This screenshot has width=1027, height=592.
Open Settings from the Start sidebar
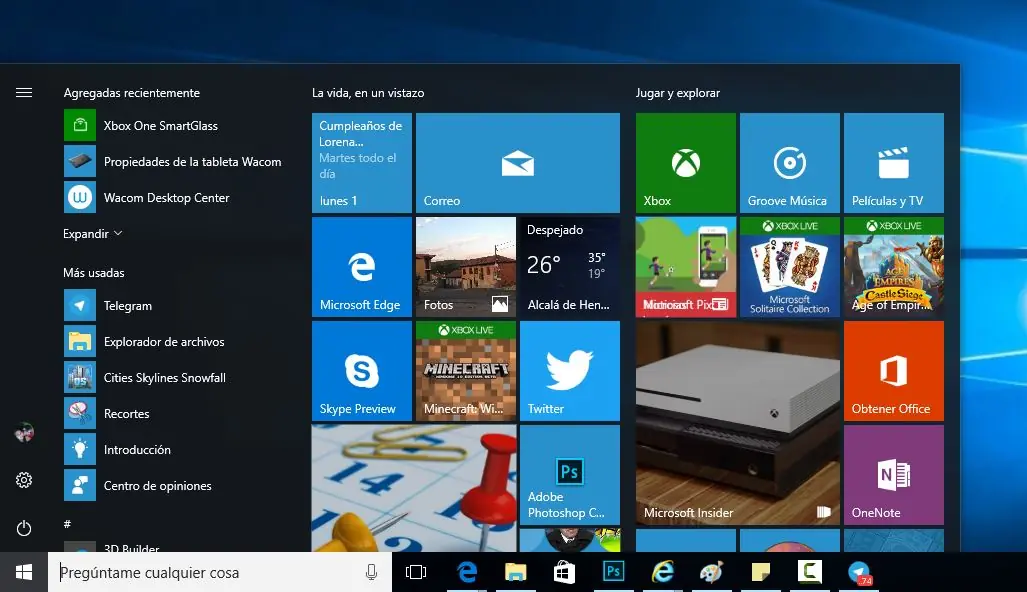pos(24,480)
